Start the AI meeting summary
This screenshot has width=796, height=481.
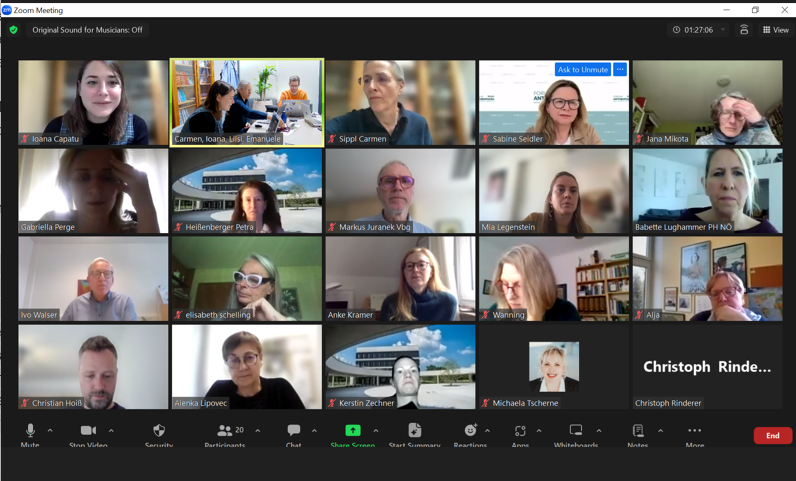click(x=414, y=432)
